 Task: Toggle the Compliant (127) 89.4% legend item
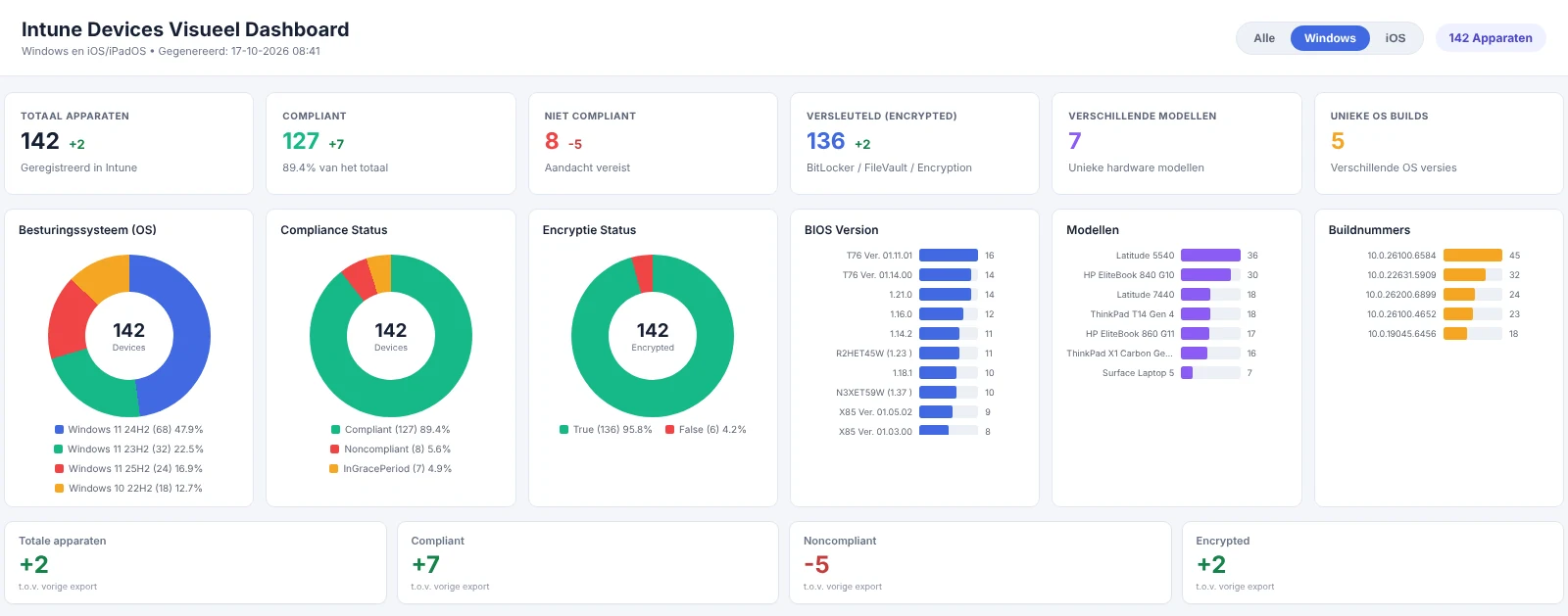391,430
